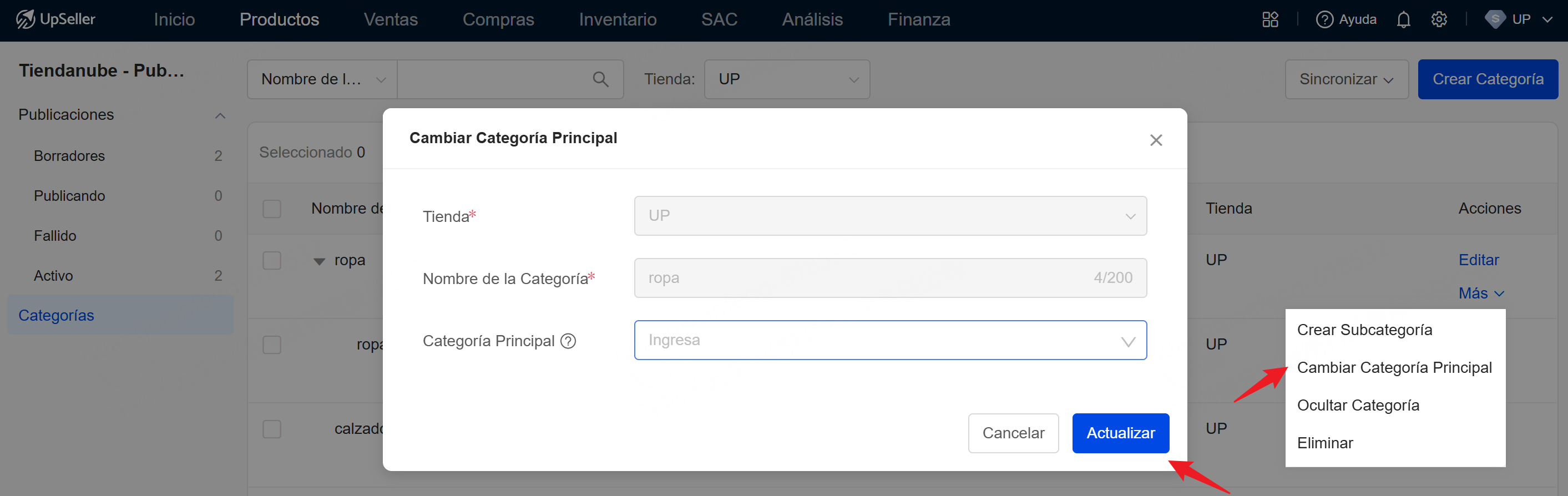Viewport: 1568px width, 496px height.
Task: Collapse the ropa category tree arrow
Action: tap(319, 262)
